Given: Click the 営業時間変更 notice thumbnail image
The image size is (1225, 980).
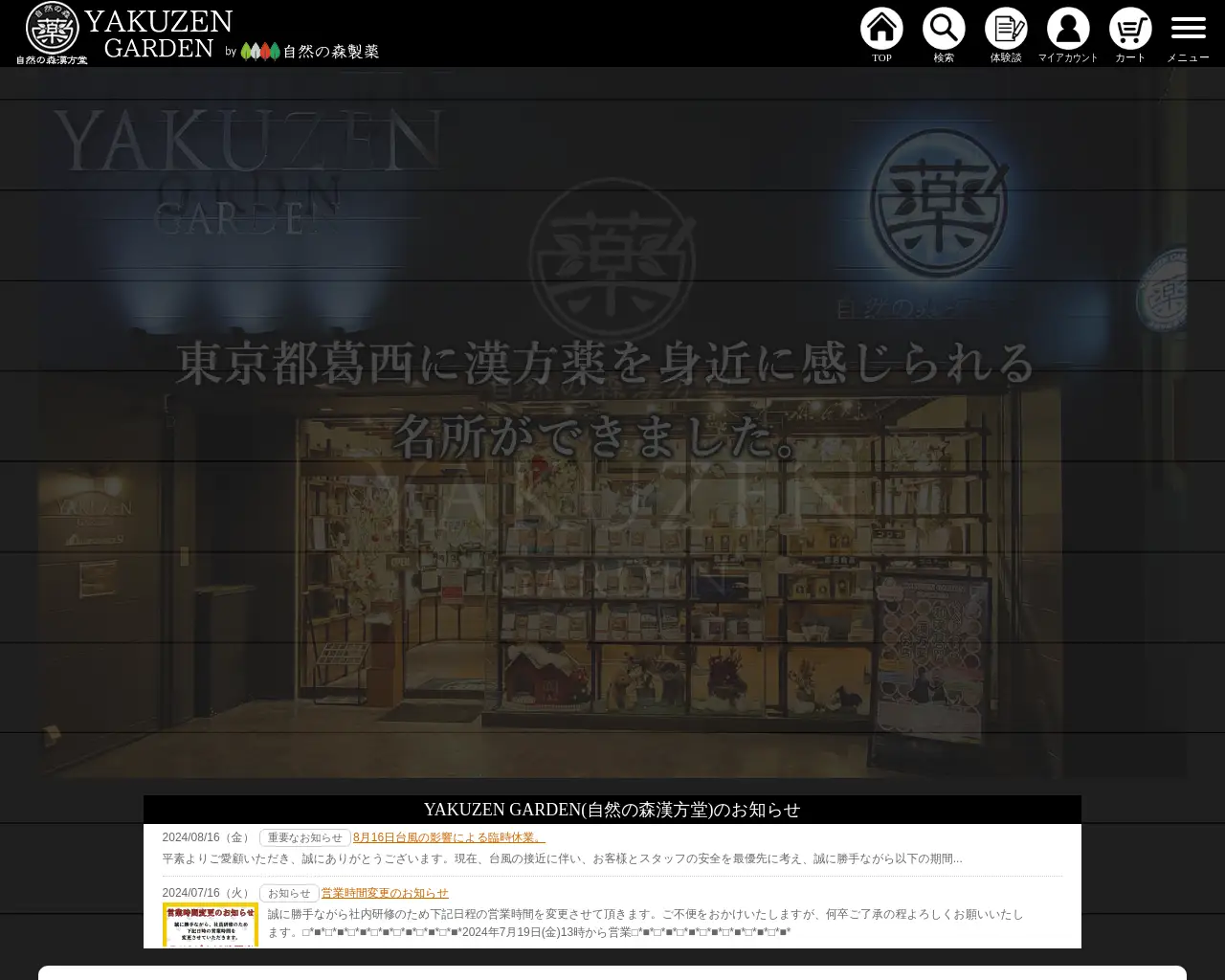Looking at the screenshot, I should pyautogui.click(x=211, y=924).
